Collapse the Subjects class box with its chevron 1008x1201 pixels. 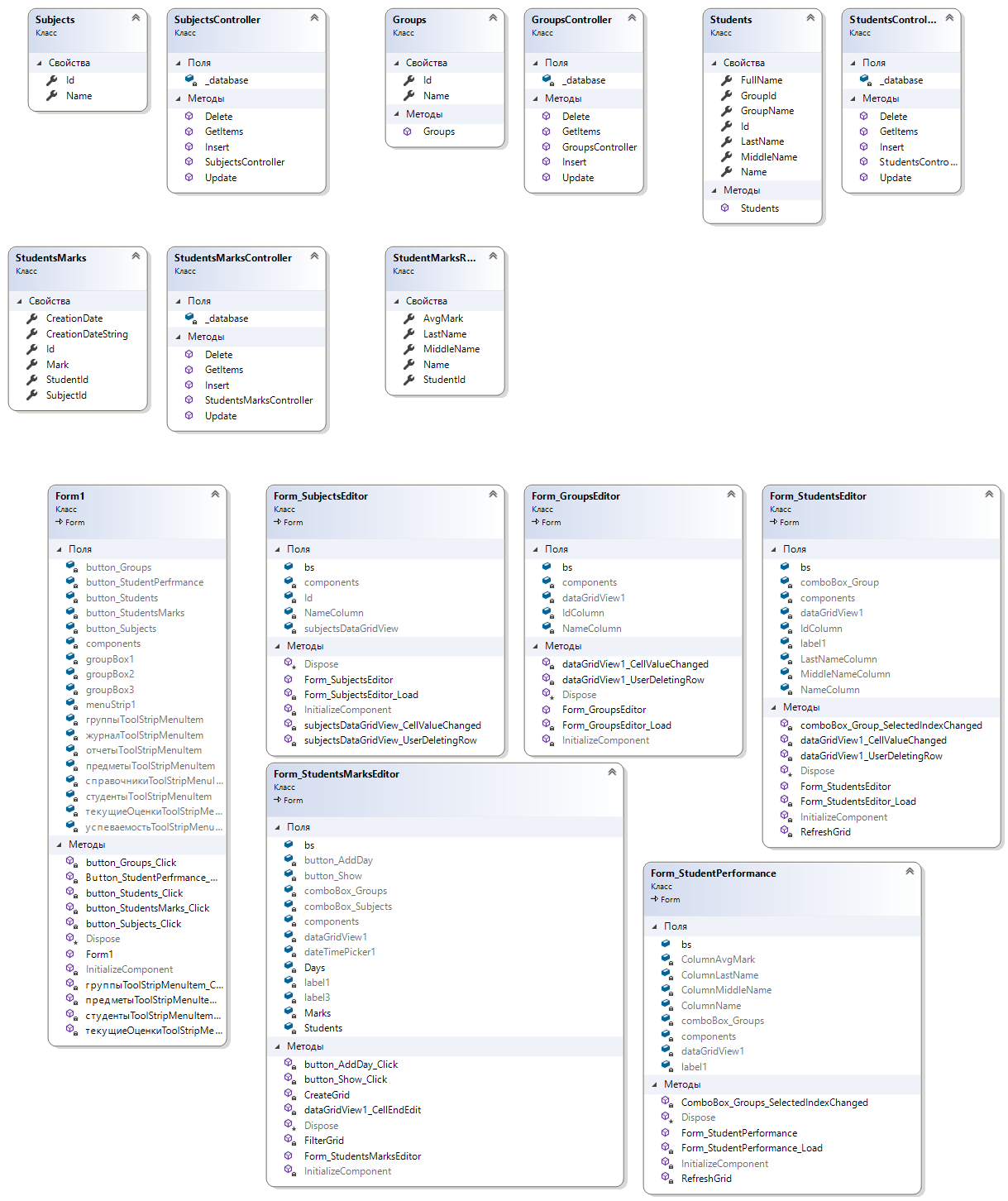[136, 17]
